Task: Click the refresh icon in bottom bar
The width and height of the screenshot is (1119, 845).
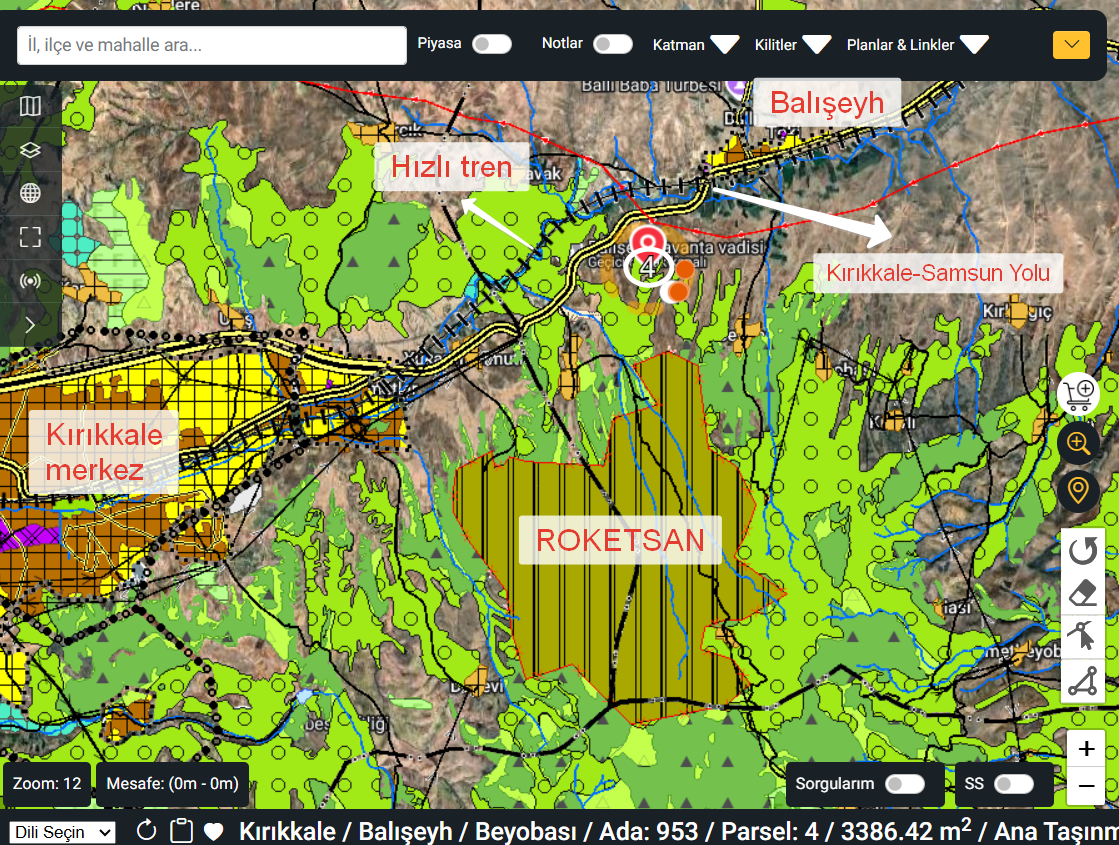Action: pos(146,830)
